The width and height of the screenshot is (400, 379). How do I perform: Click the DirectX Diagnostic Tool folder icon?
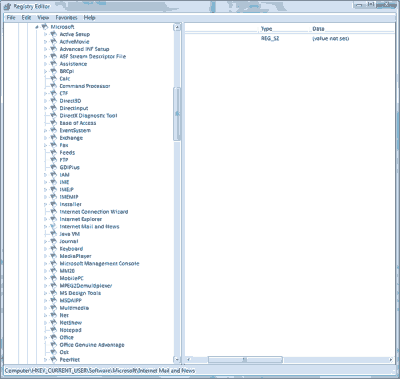[53, 116]
